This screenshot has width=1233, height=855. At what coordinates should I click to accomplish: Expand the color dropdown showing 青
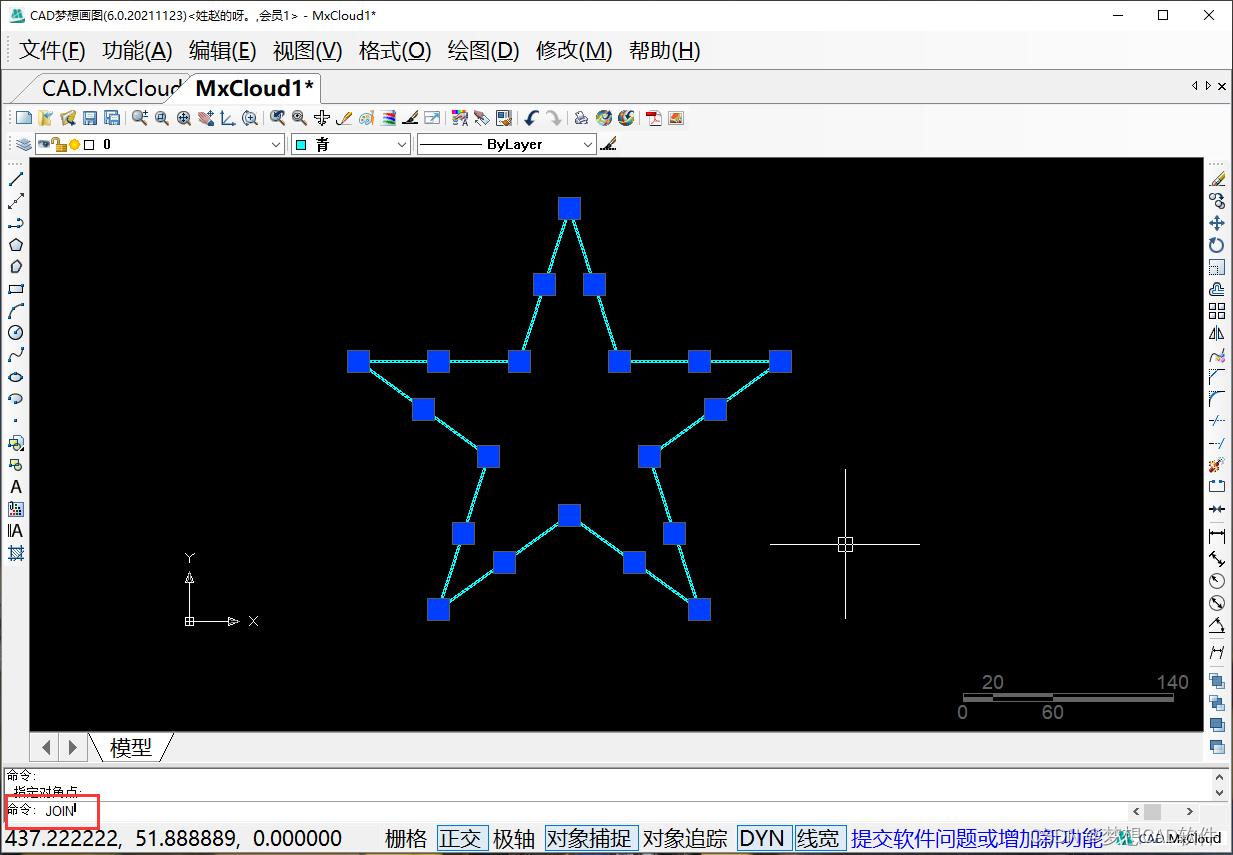pos(402,145)
